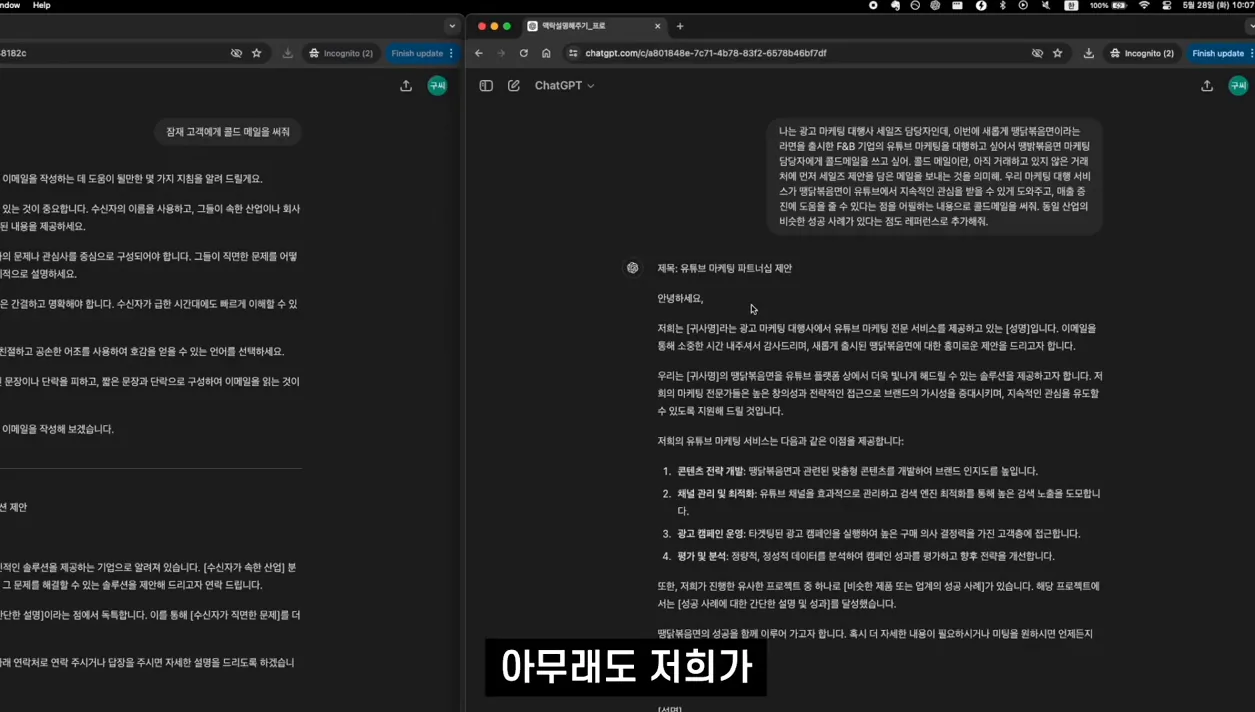Image resolution: width=1255 pixels, height=712 pixels.
Task: Open the Evernote elephant menu bar icon
Action: tap(895, 5)
